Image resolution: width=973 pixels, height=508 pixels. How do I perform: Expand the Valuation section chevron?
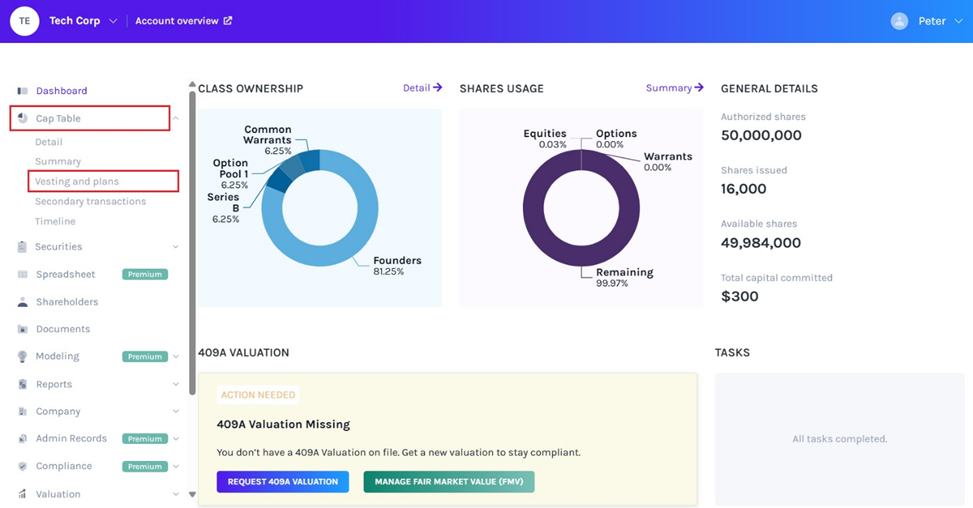176,494
